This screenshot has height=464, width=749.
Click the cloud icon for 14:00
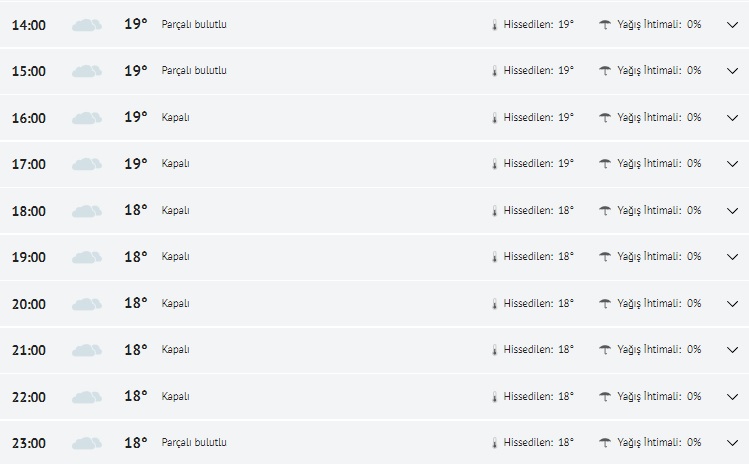tap(87, 25)
